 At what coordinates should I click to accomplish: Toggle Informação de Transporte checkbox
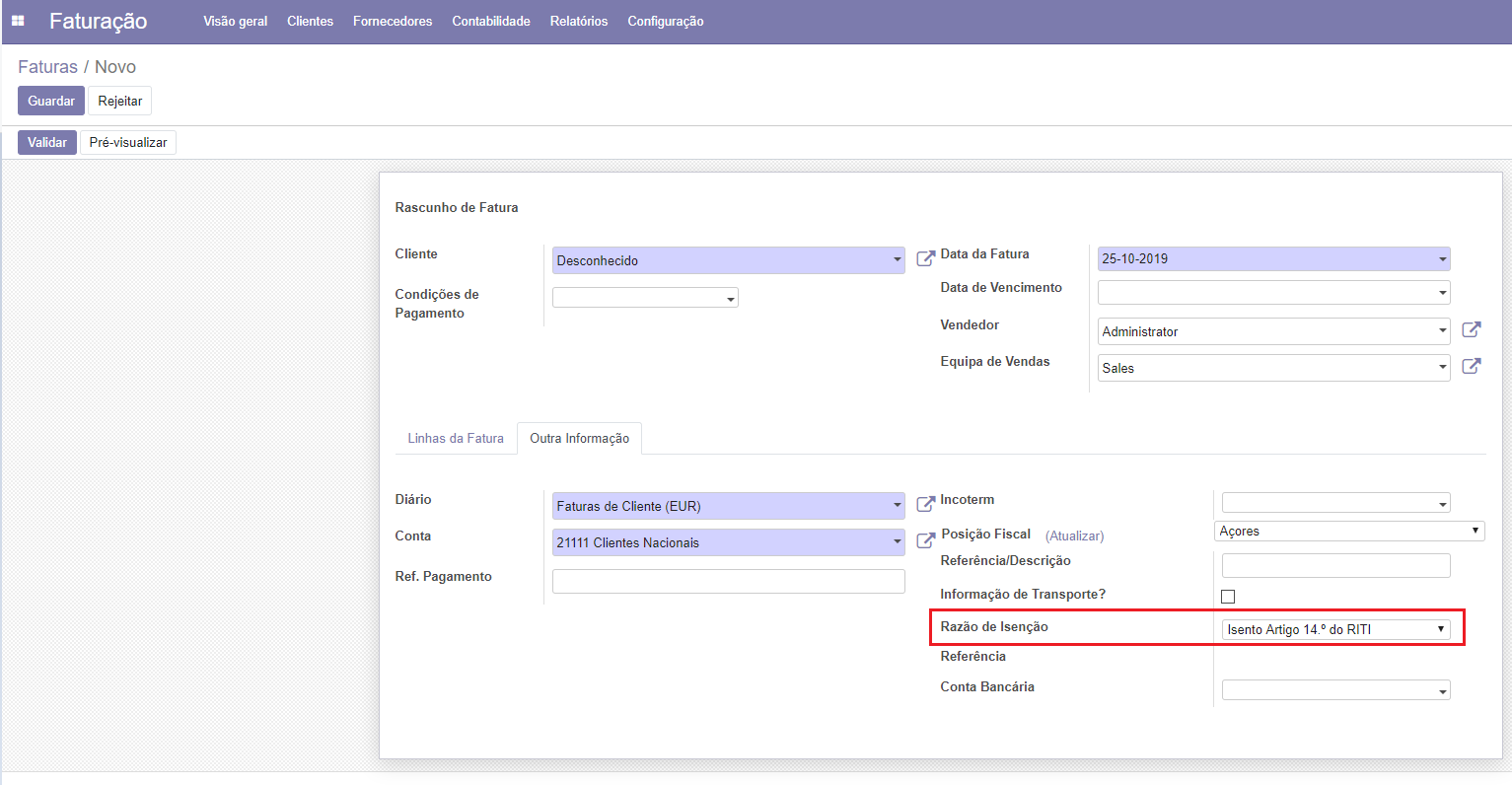tap(1228, 597)
